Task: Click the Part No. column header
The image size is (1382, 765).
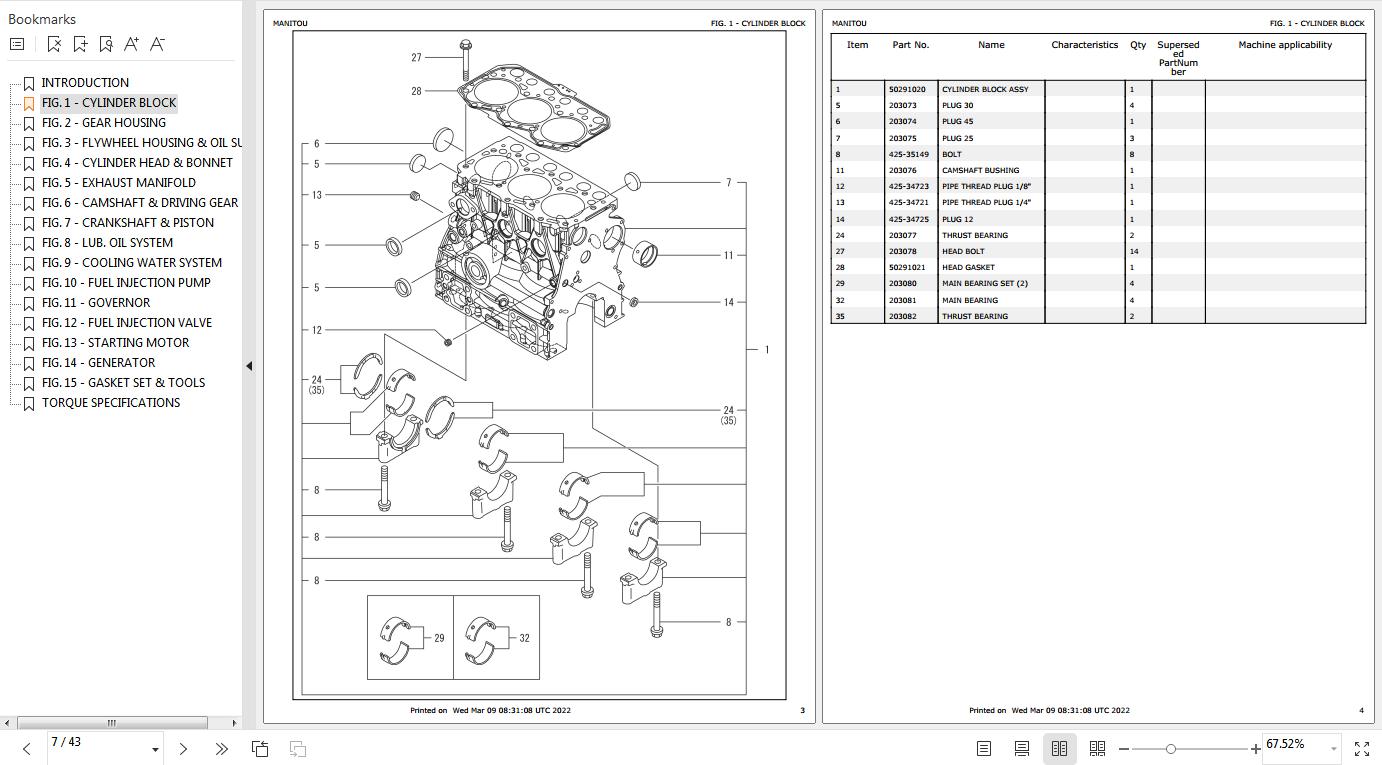Action: click(911, 45)
